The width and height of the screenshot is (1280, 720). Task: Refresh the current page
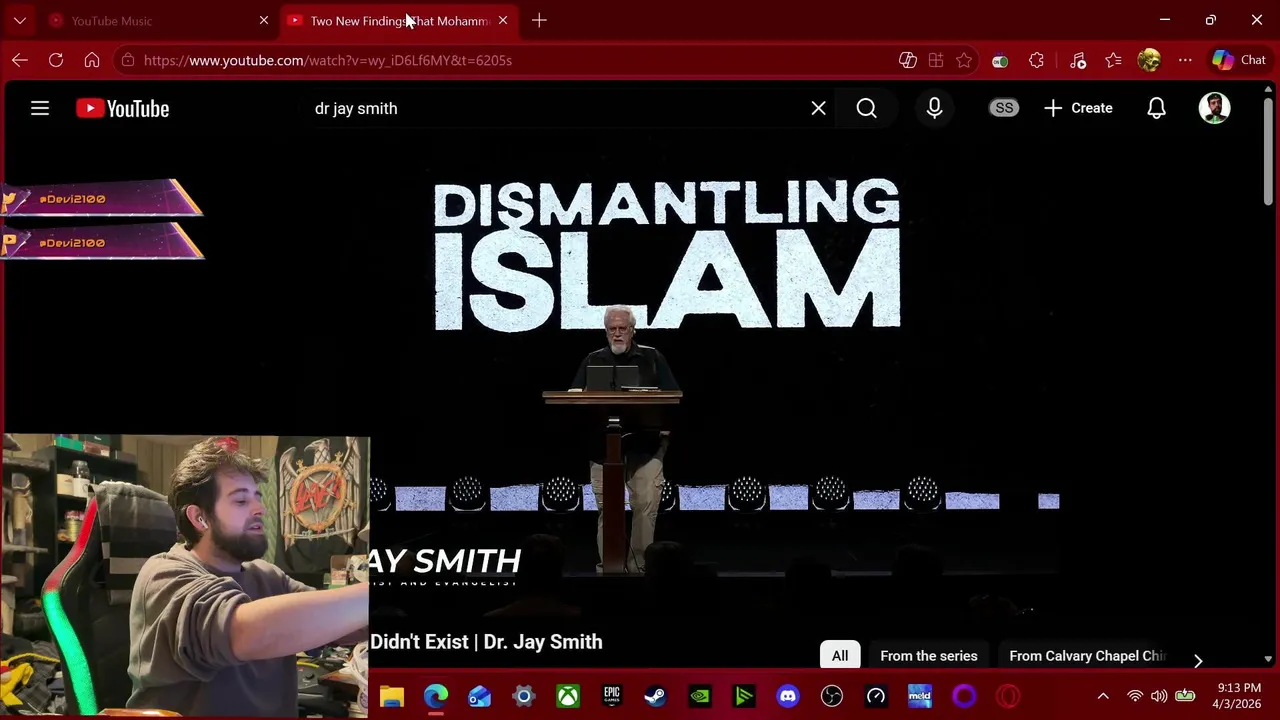(56, 60)
